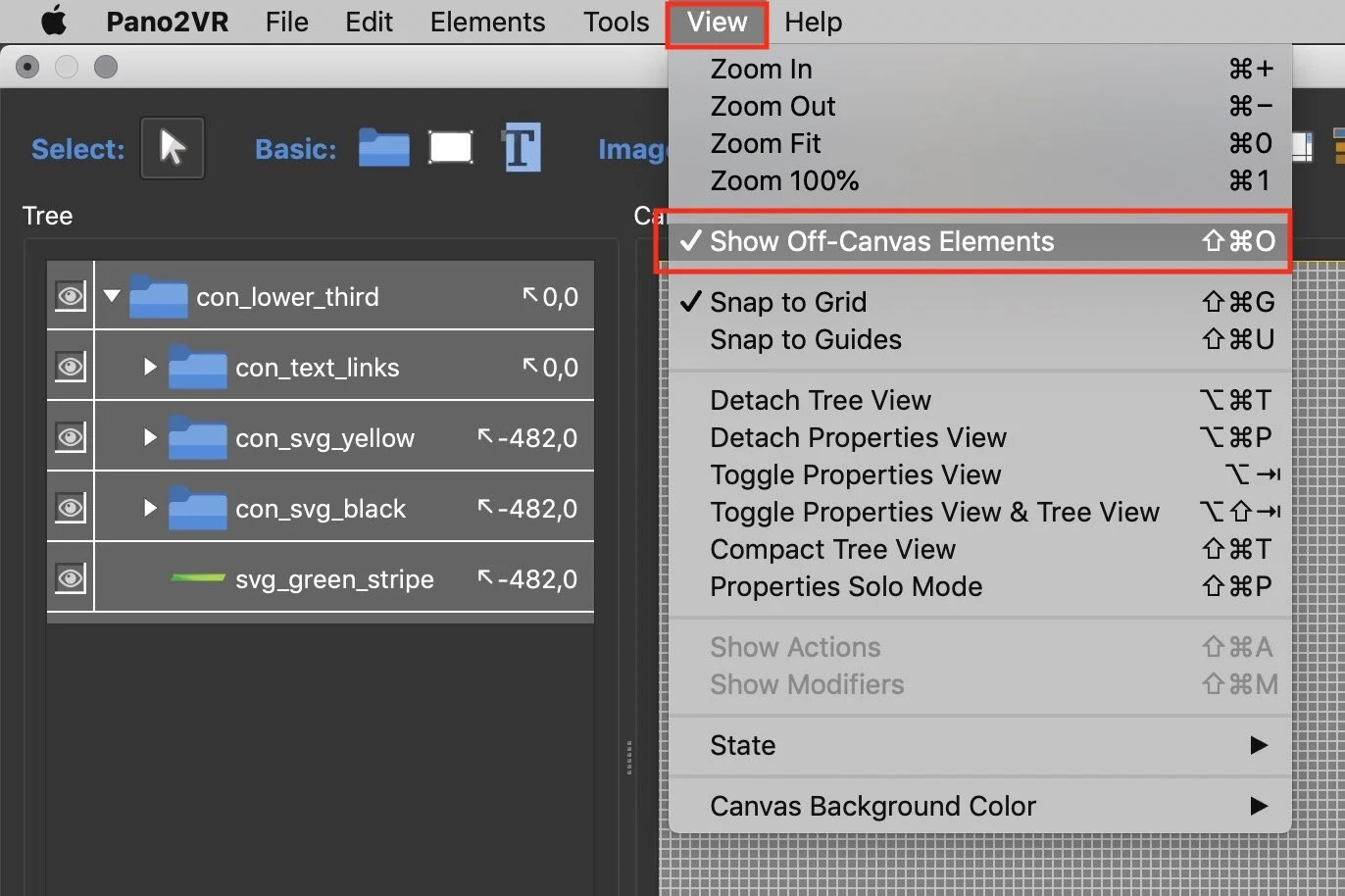Choose Detach Properties View

[x=979, y=437]
